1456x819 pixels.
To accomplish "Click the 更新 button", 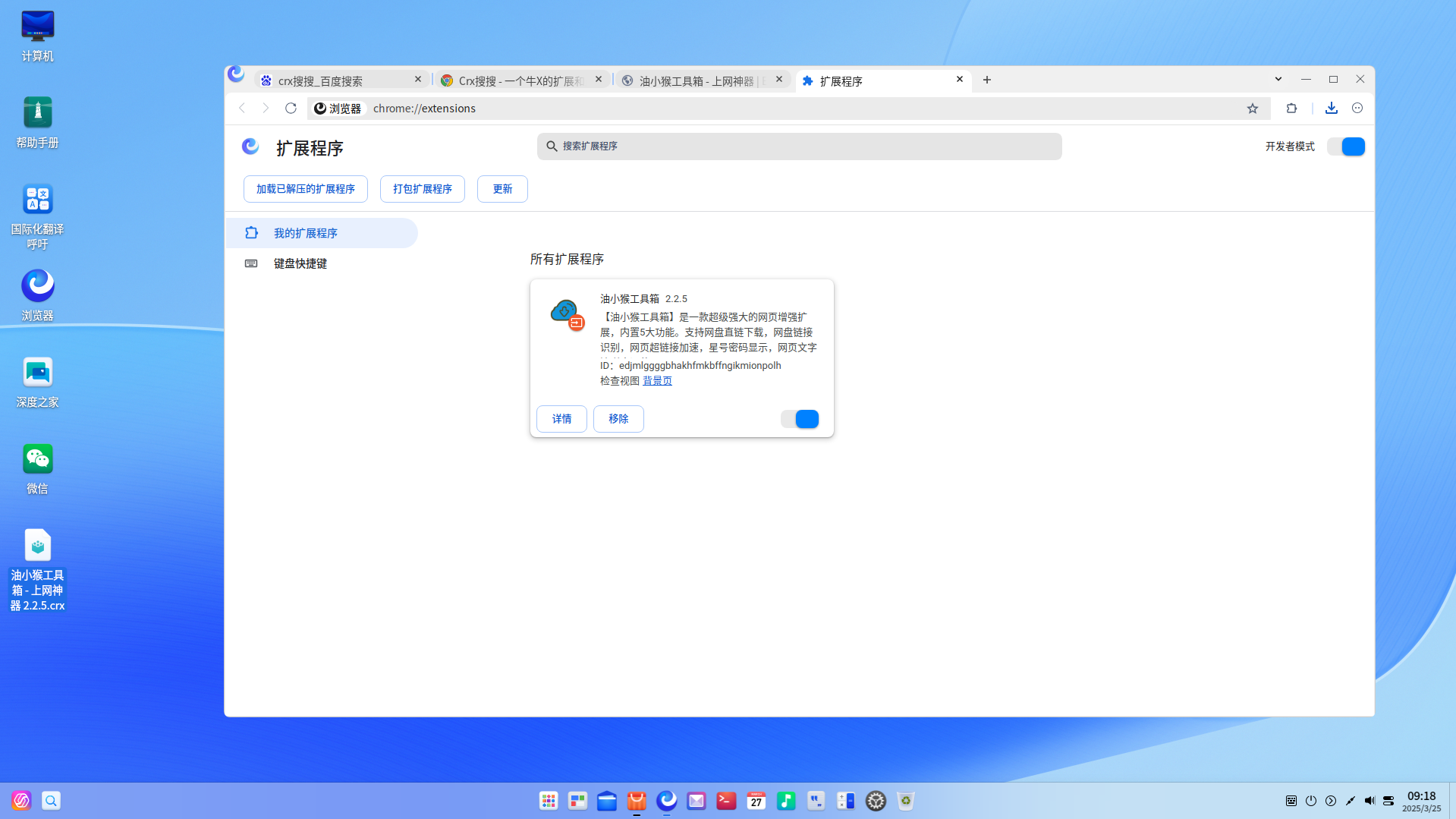I will [502, 189].
